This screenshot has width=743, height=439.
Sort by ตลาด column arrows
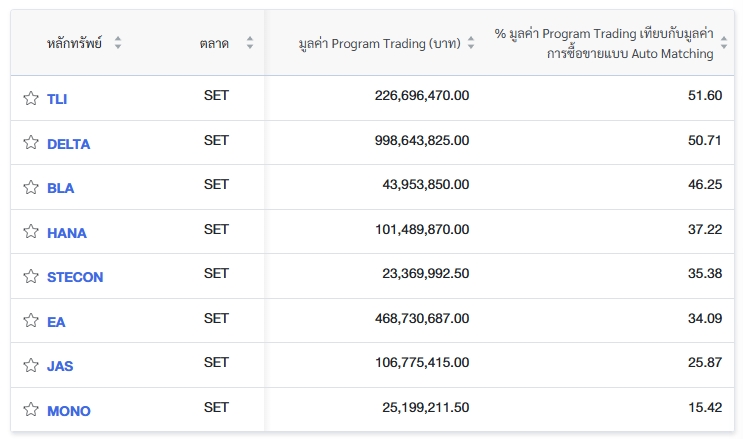coord(250,43)
